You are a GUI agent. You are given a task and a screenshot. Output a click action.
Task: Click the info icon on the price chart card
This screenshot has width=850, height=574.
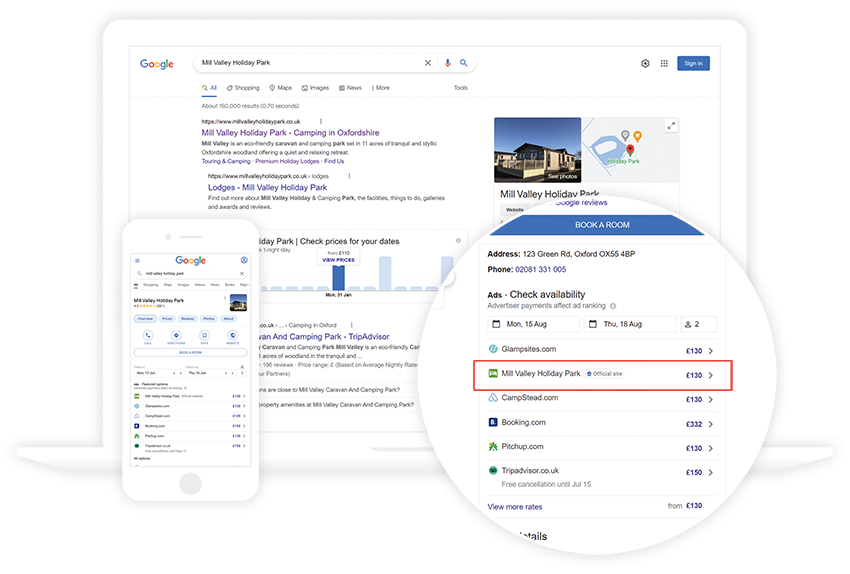[458, 241]
